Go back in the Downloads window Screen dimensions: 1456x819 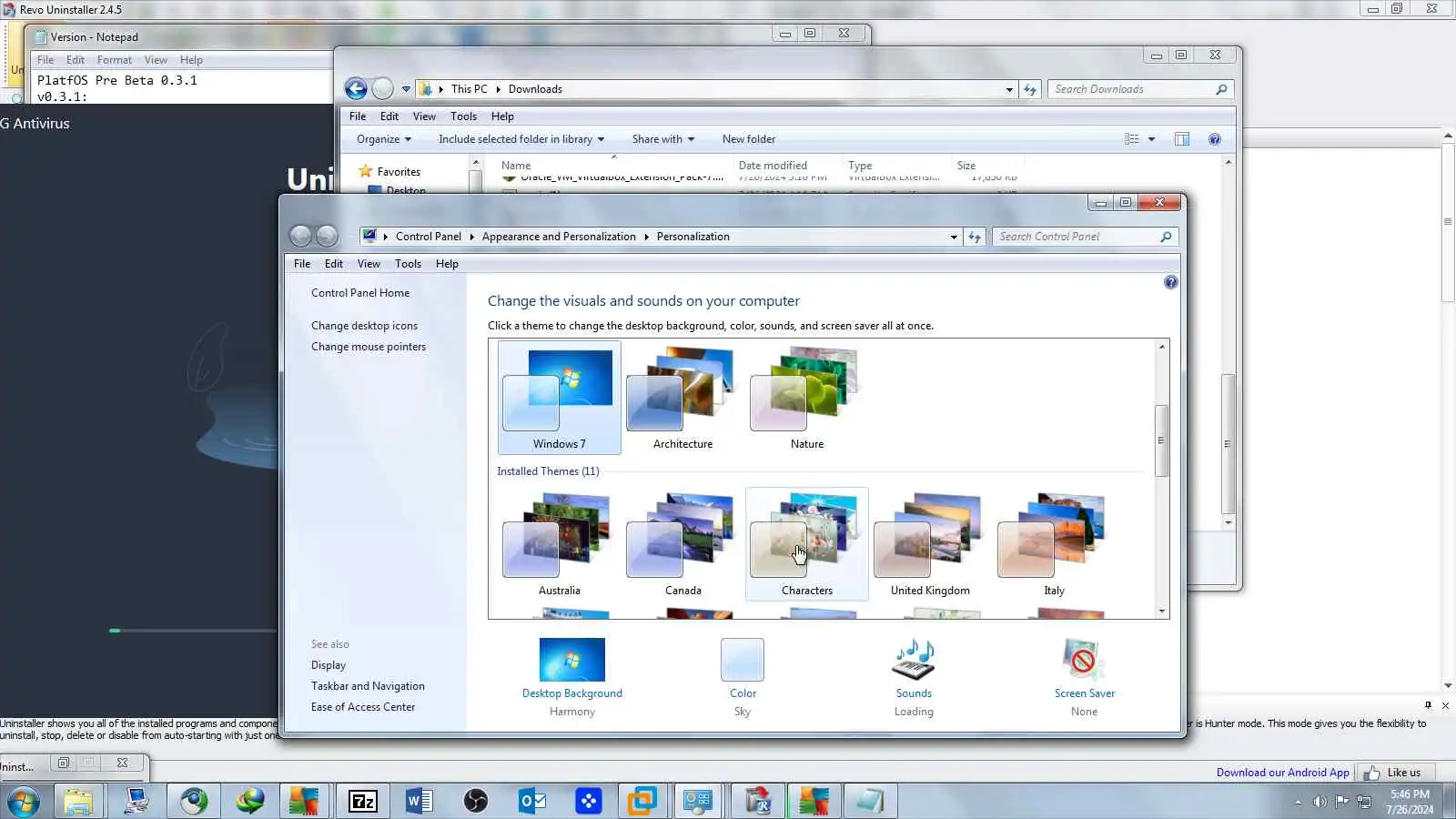click(x=356, y=88)
